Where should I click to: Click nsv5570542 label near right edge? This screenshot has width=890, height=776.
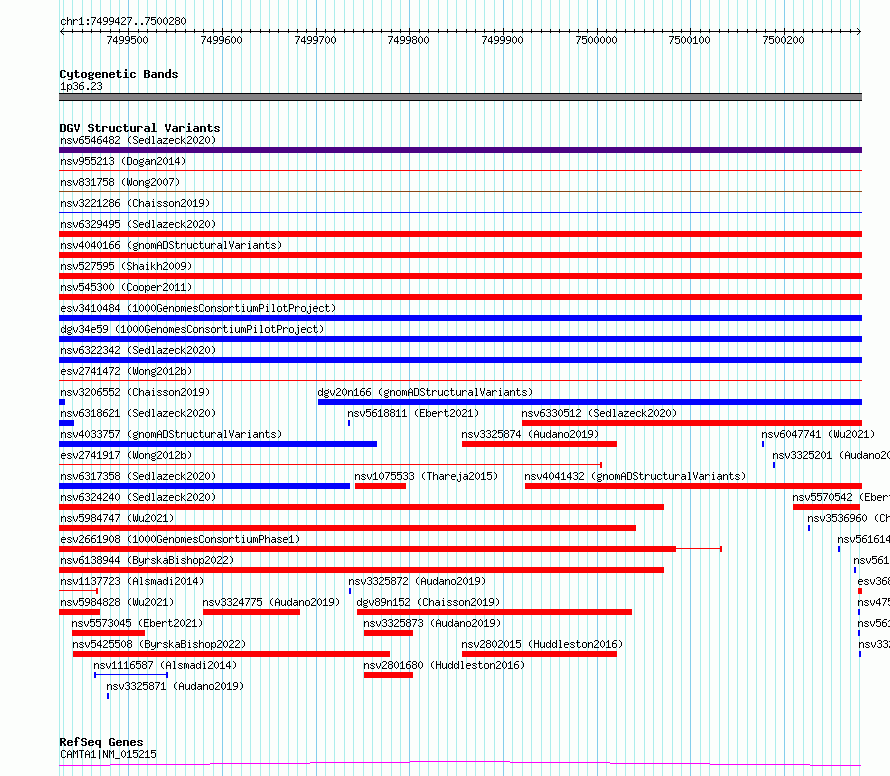[x=841, y=497]
